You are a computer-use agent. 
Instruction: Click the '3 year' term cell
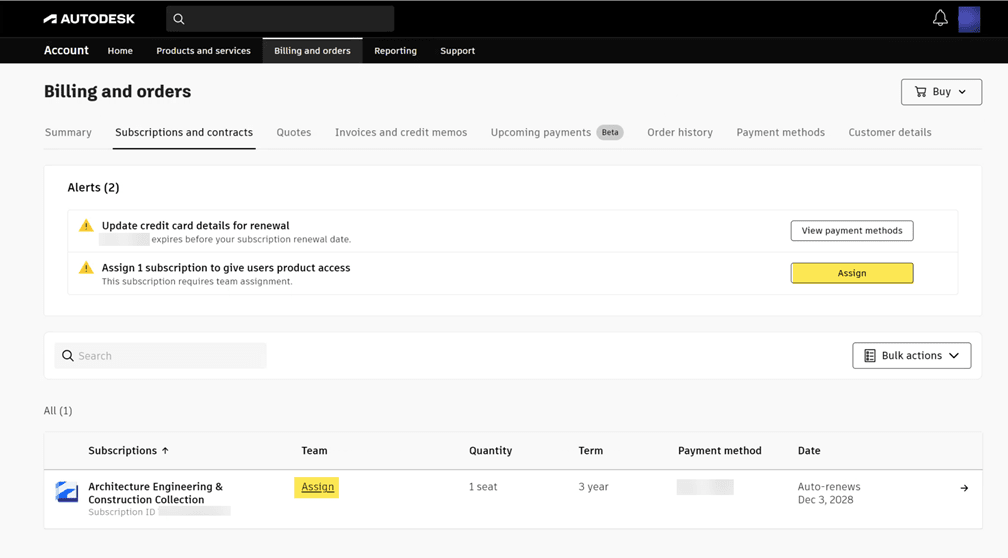click(x=593, y=487)
